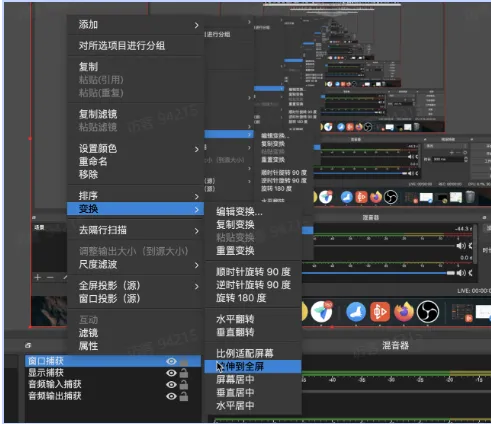The width and height of the screenshot is (491, 424).
Task: Click blue volume slider on largest mirrored mixer
Action: [x=378, y=273]
